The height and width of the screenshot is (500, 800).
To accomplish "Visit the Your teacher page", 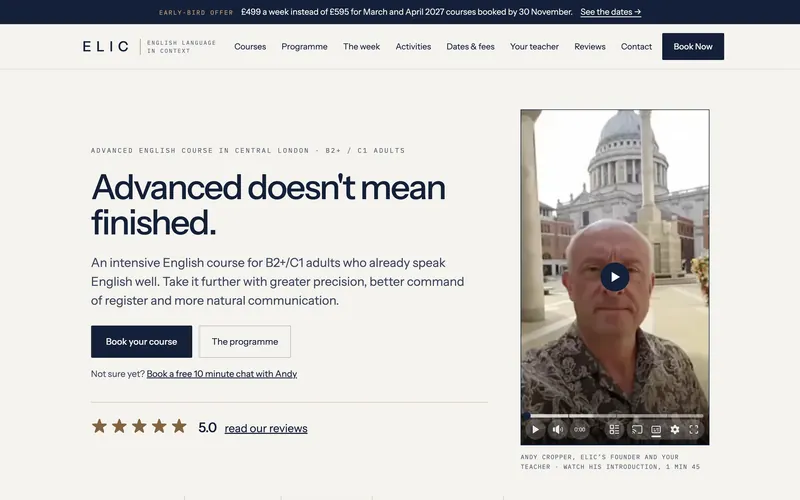I will 534,46.
